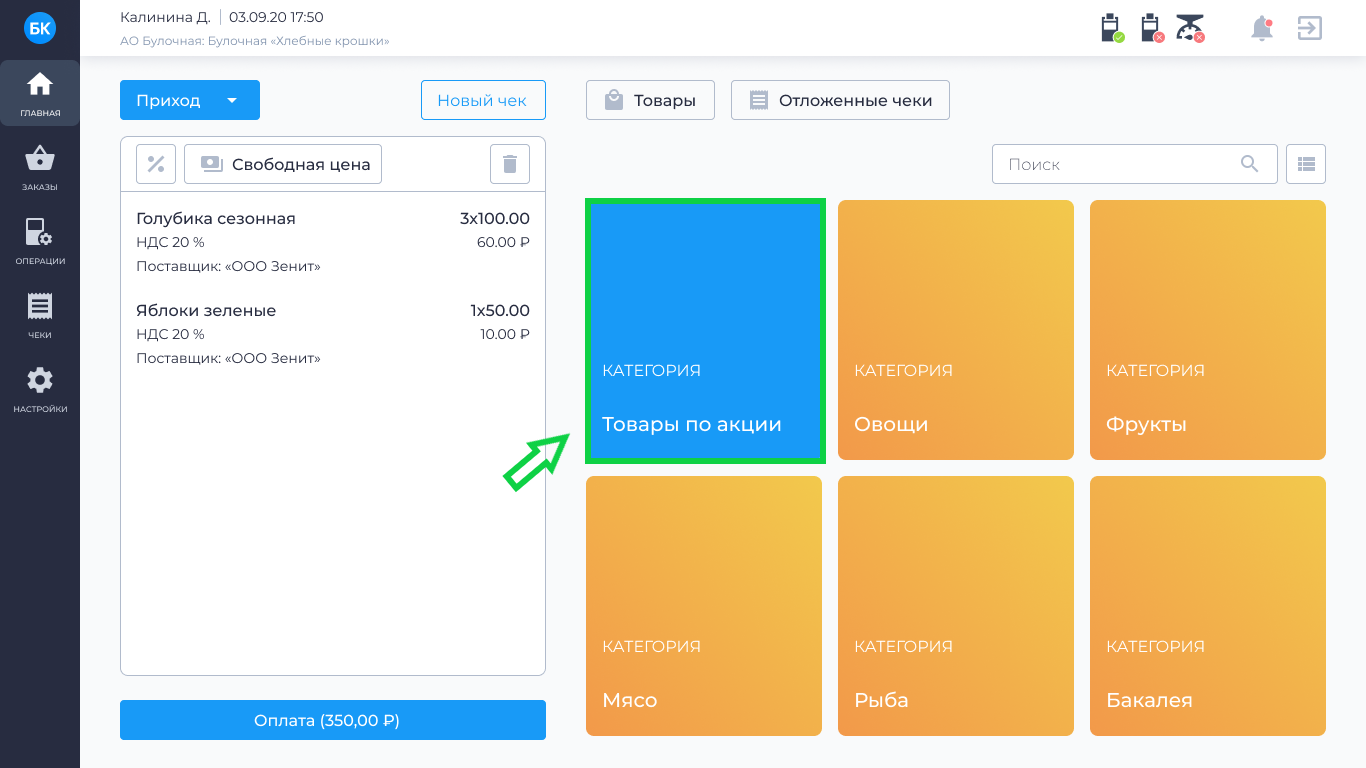Viewport: 1366px width, 768px height.
Task: Select the blue Товары по акции category
Action: coord(704,330)
